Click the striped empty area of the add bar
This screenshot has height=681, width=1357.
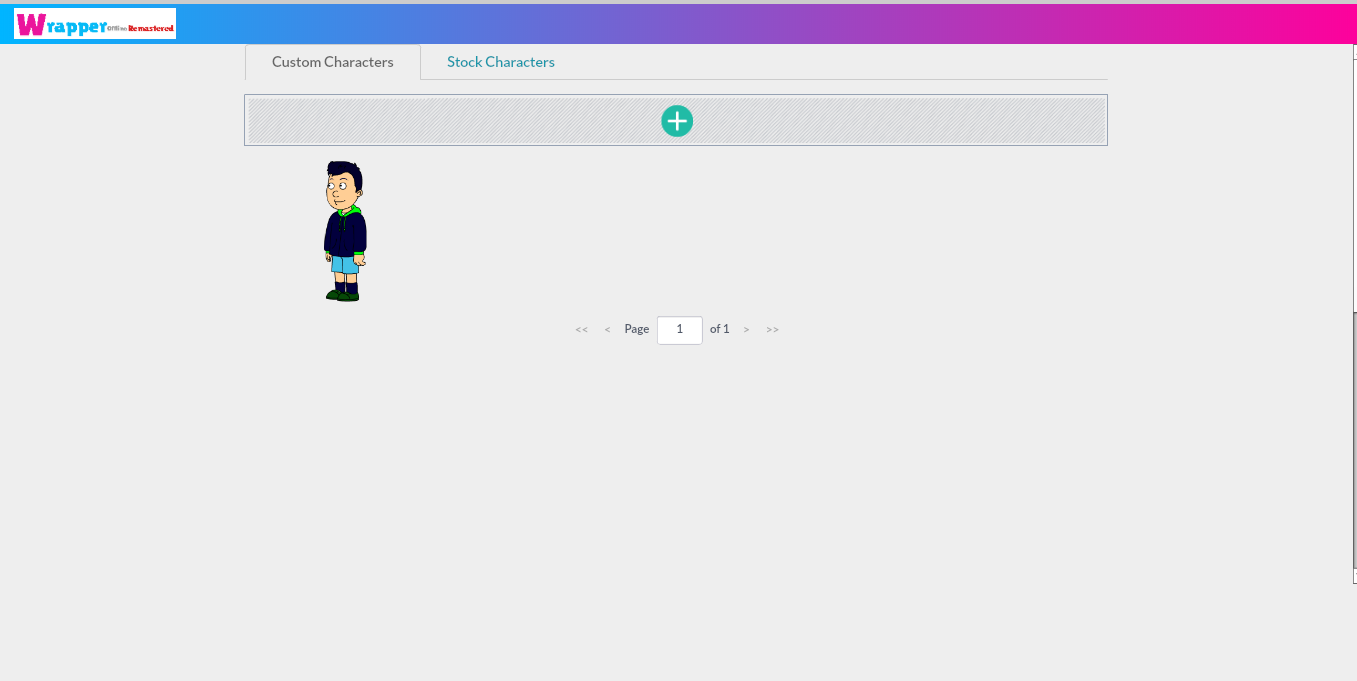click(x=450, y=120)
